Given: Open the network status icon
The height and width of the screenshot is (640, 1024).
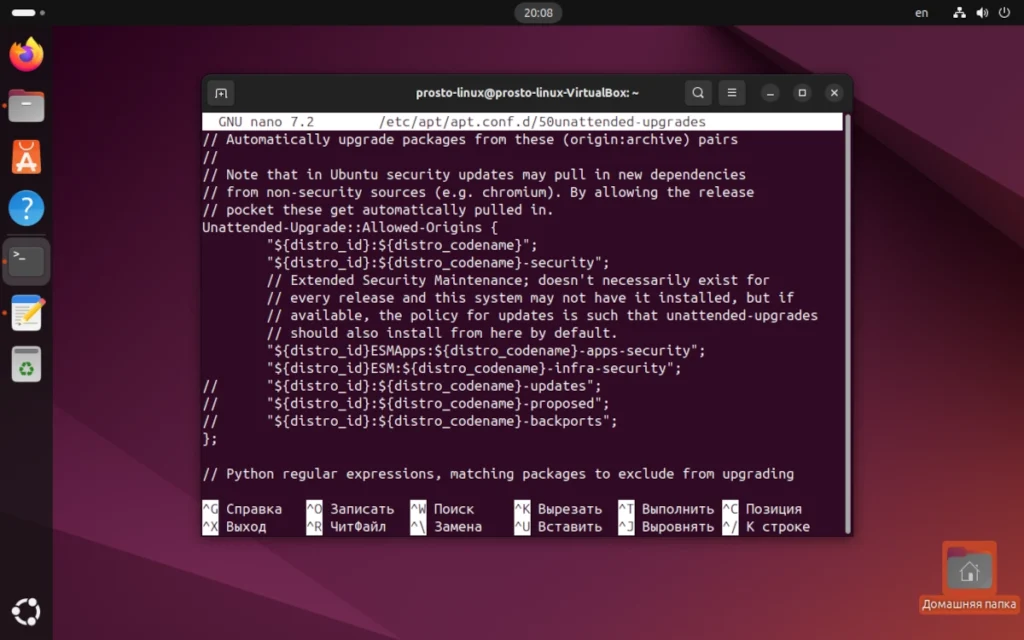Looking at the screenshot, I should click(959, 12).
